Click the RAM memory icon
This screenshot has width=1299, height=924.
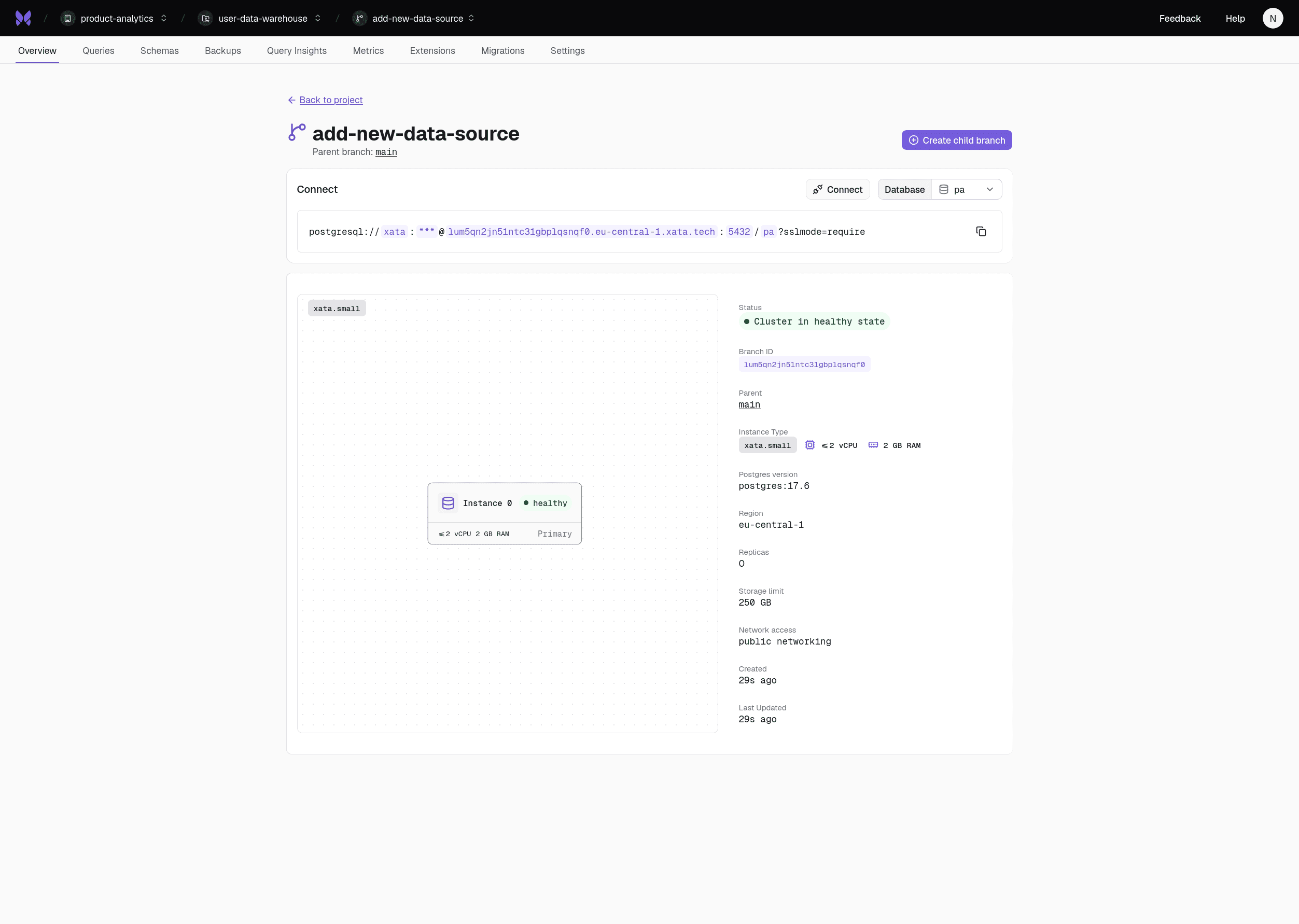tap(873, 445)
